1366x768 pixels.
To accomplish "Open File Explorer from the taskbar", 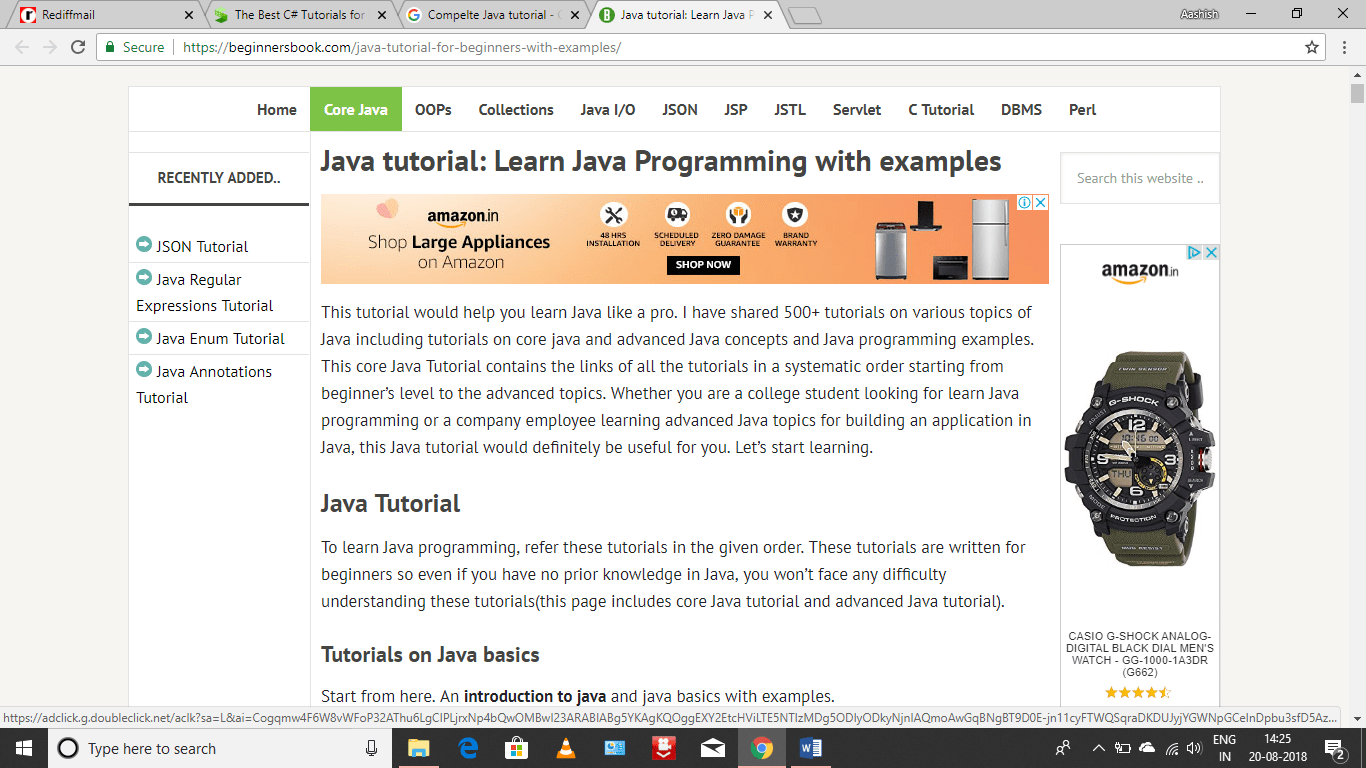I will tap(418, 748).
